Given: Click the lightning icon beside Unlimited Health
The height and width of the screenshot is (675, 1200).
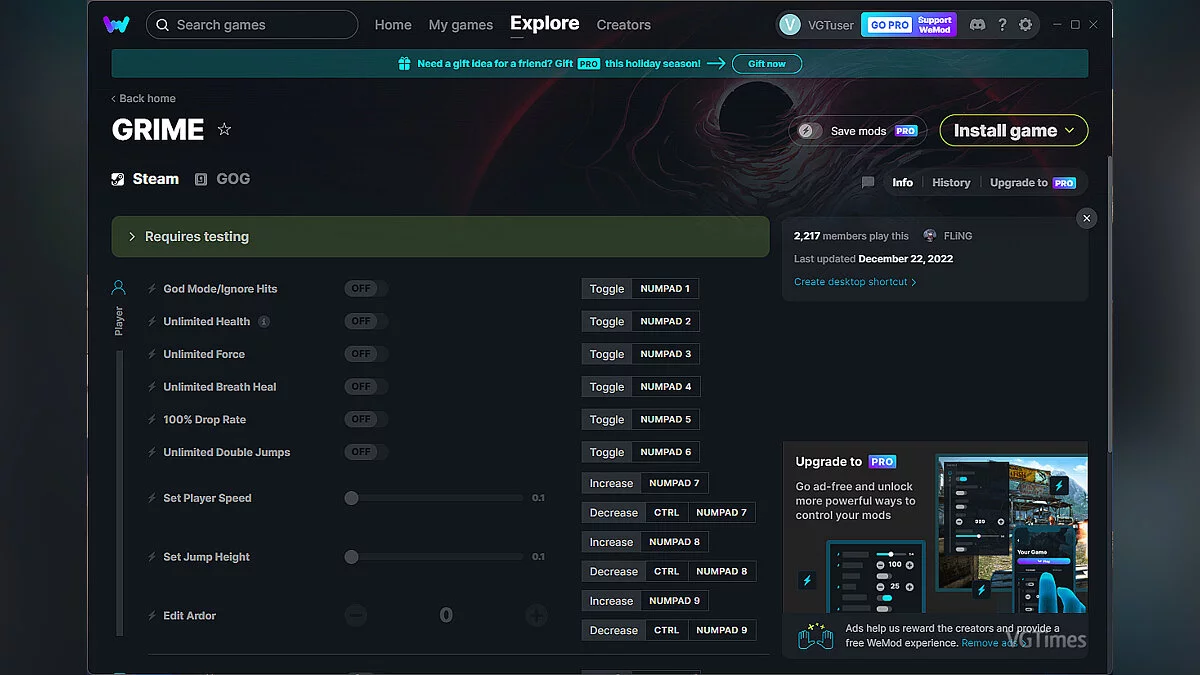Looking at the screenshot, I should click(153, 322).
